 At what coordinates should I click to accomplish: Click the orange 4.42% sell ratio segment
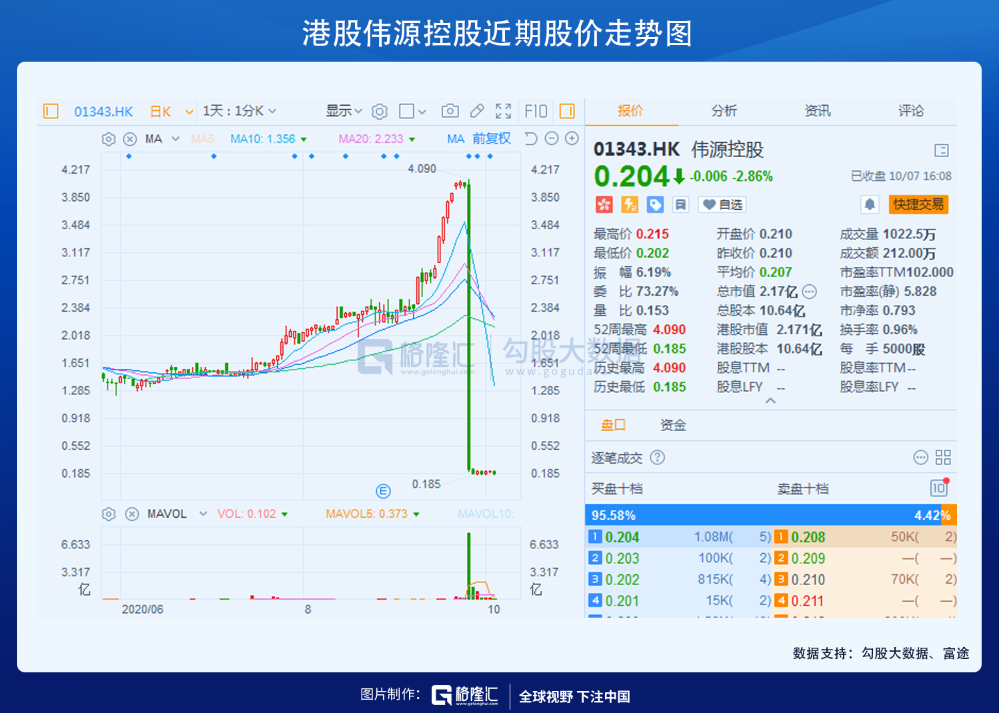coord(949,515)
